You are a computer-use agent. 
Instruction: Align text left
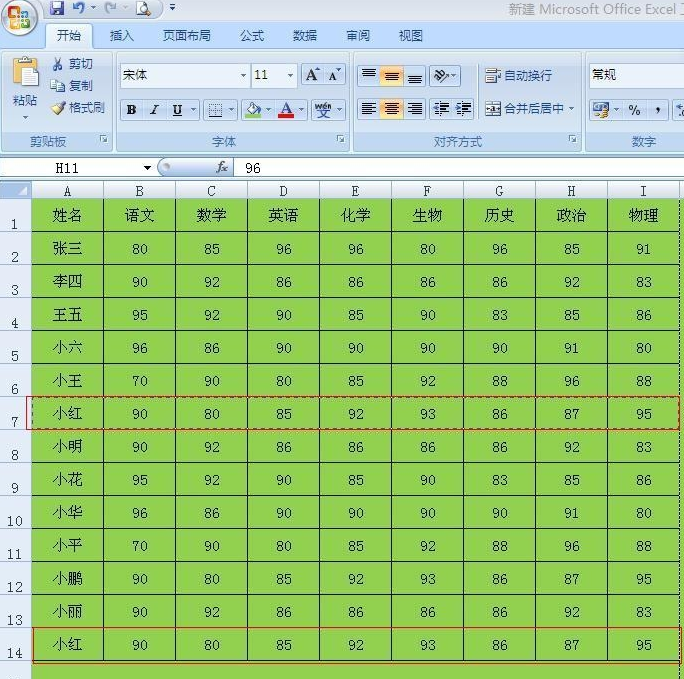369,109
